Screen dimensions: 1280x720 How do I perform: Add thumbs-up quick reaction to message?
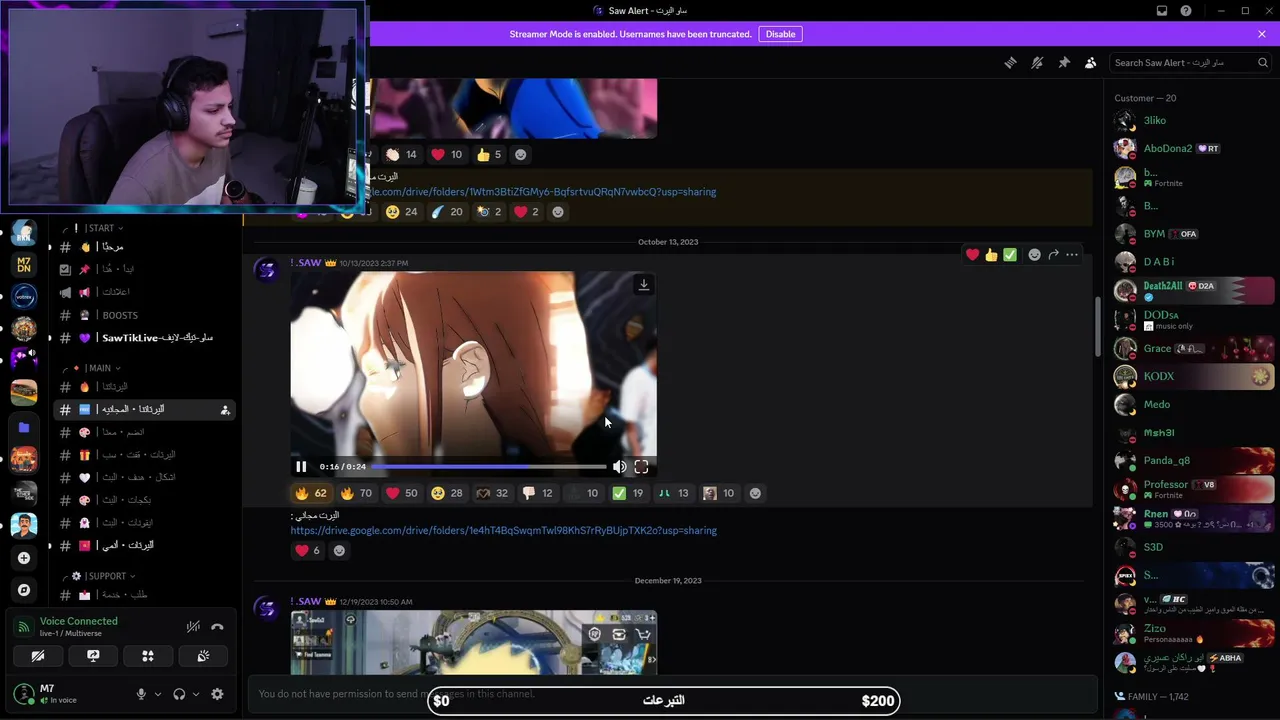point(991,255)
